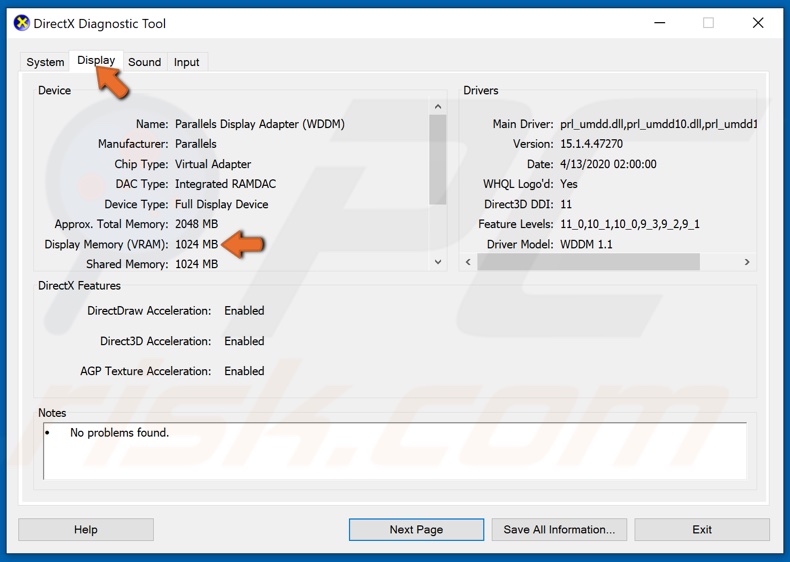Click the Feature Levels value
This screenshot has width=790, height=562.
point(630,224)
